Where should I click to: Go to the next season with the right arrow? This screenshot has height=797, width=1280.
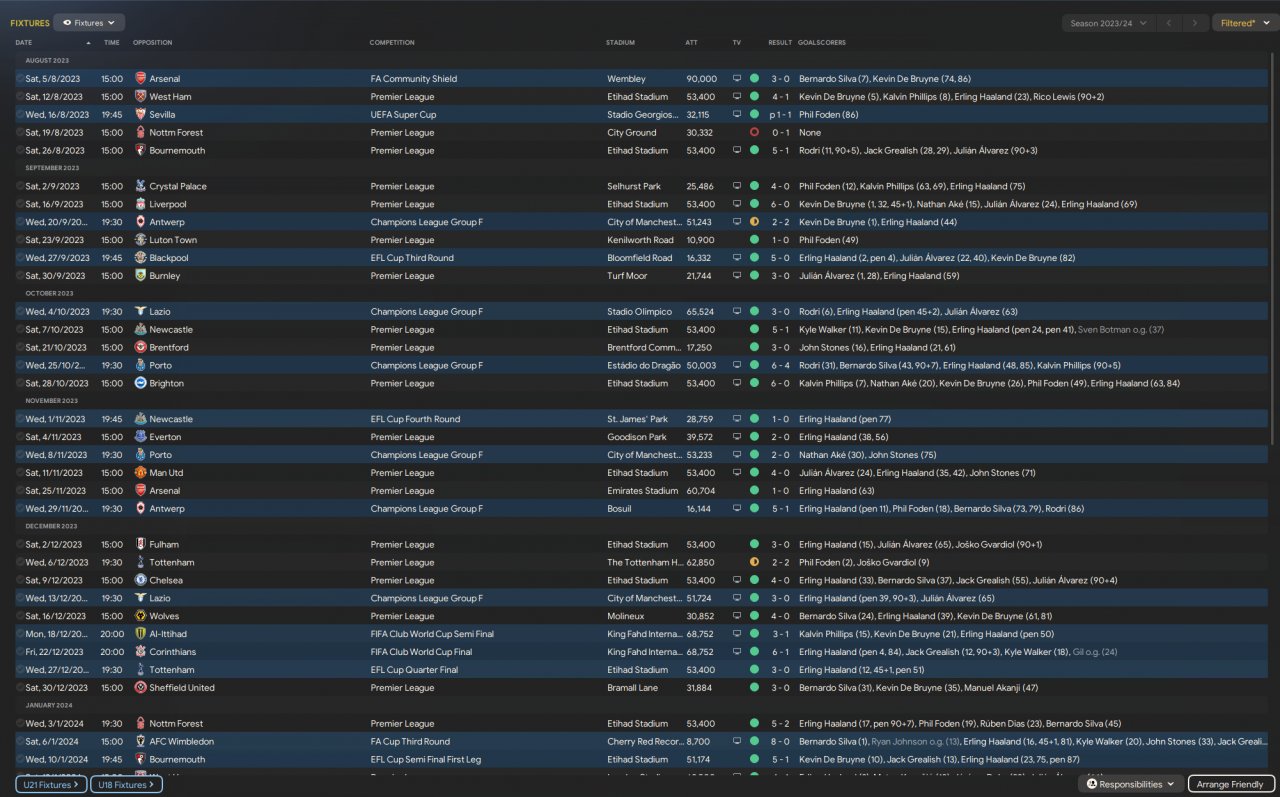(x=1195, y=23)
